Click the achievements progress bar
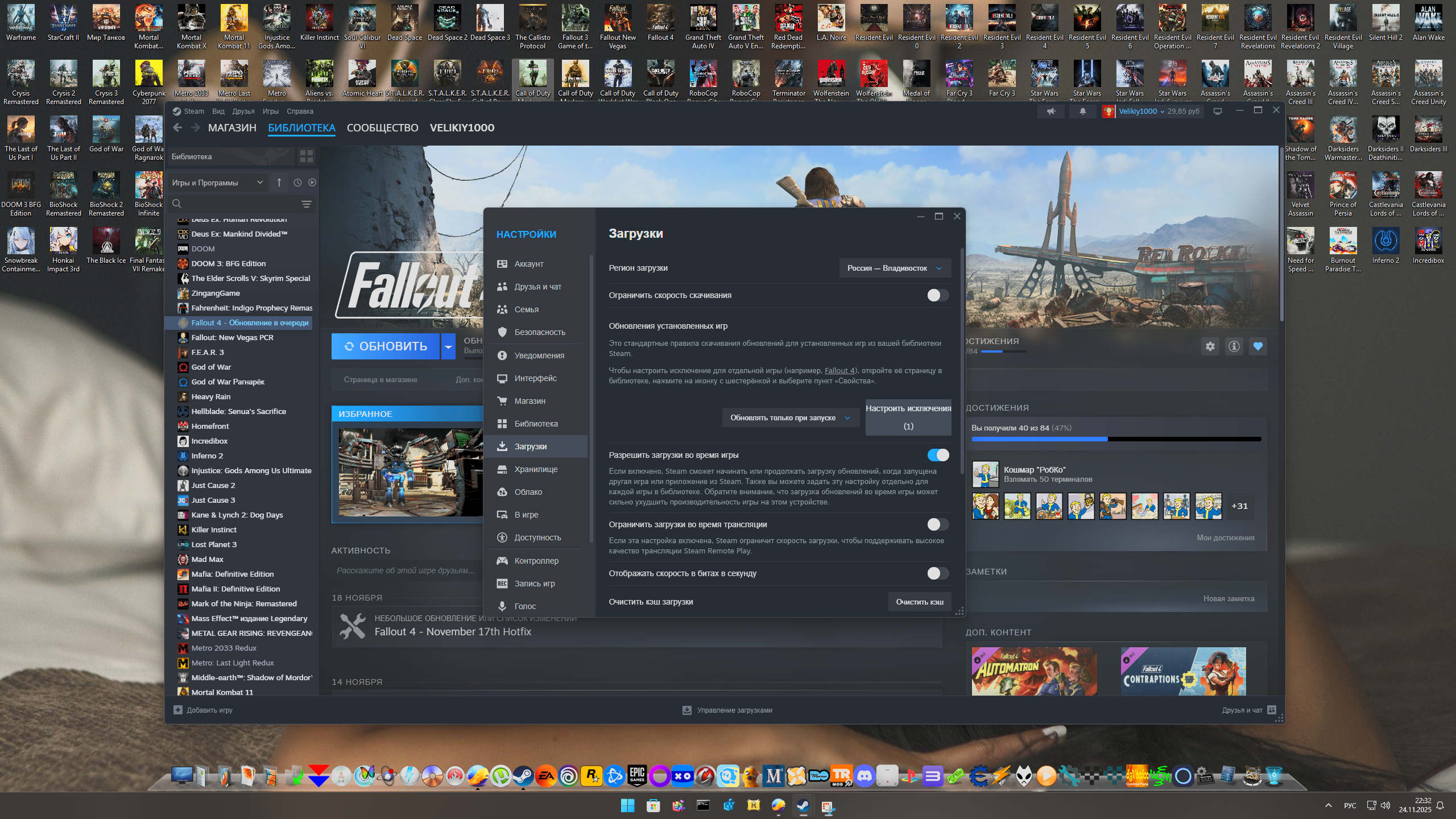This screenshot has width=1456, height=819. [x=1116, y=439]
